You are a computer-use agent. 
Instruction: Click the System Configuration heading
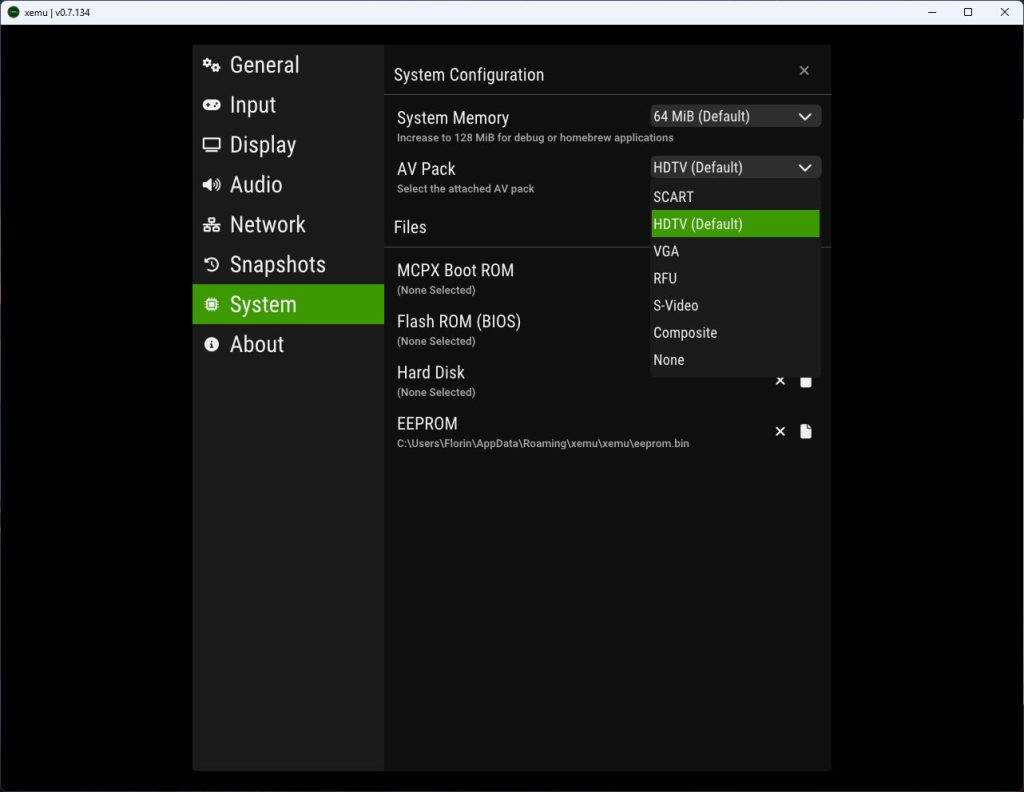[x=469, y=75]
